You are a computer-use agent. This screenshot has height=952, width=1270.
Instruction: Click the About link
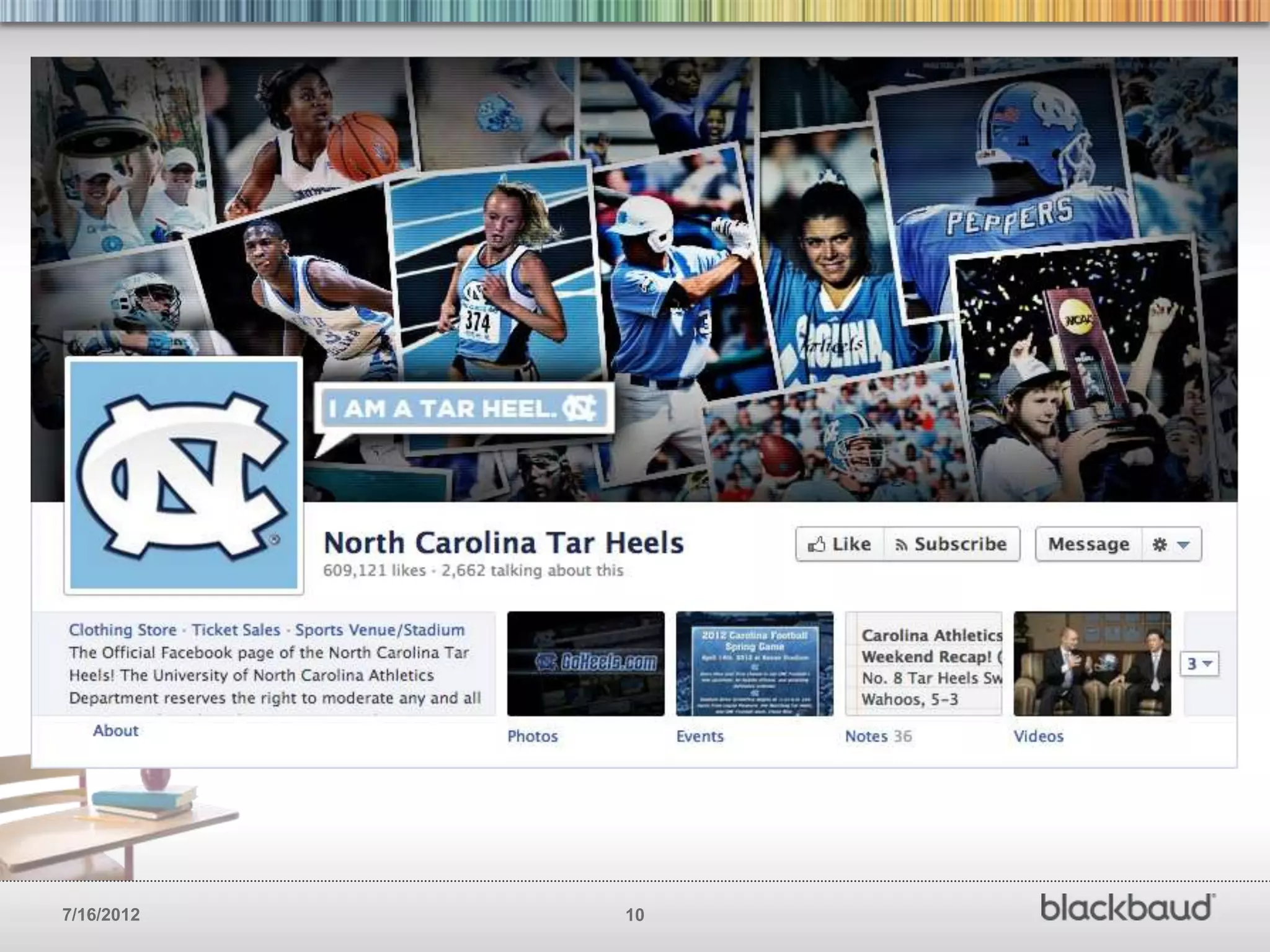coord(115,731)
